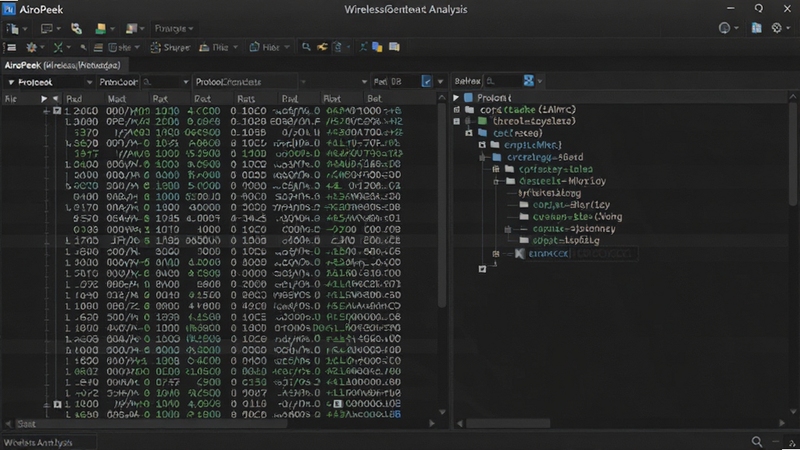Click the left-pointing arrow in column header
Image resolution: width=800 pixels, height=450 pixels.
(x=56, y=98)
